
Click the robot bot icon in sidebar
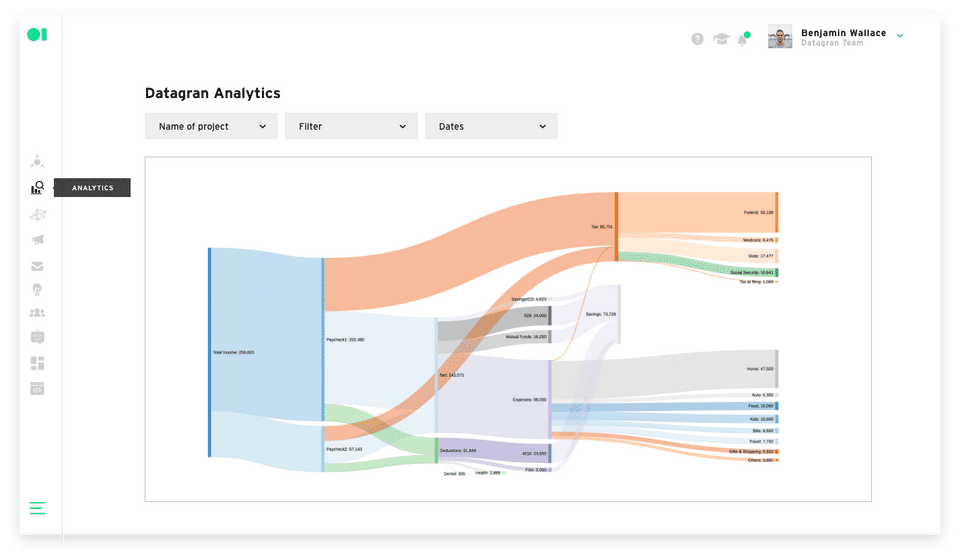[37, 337]
